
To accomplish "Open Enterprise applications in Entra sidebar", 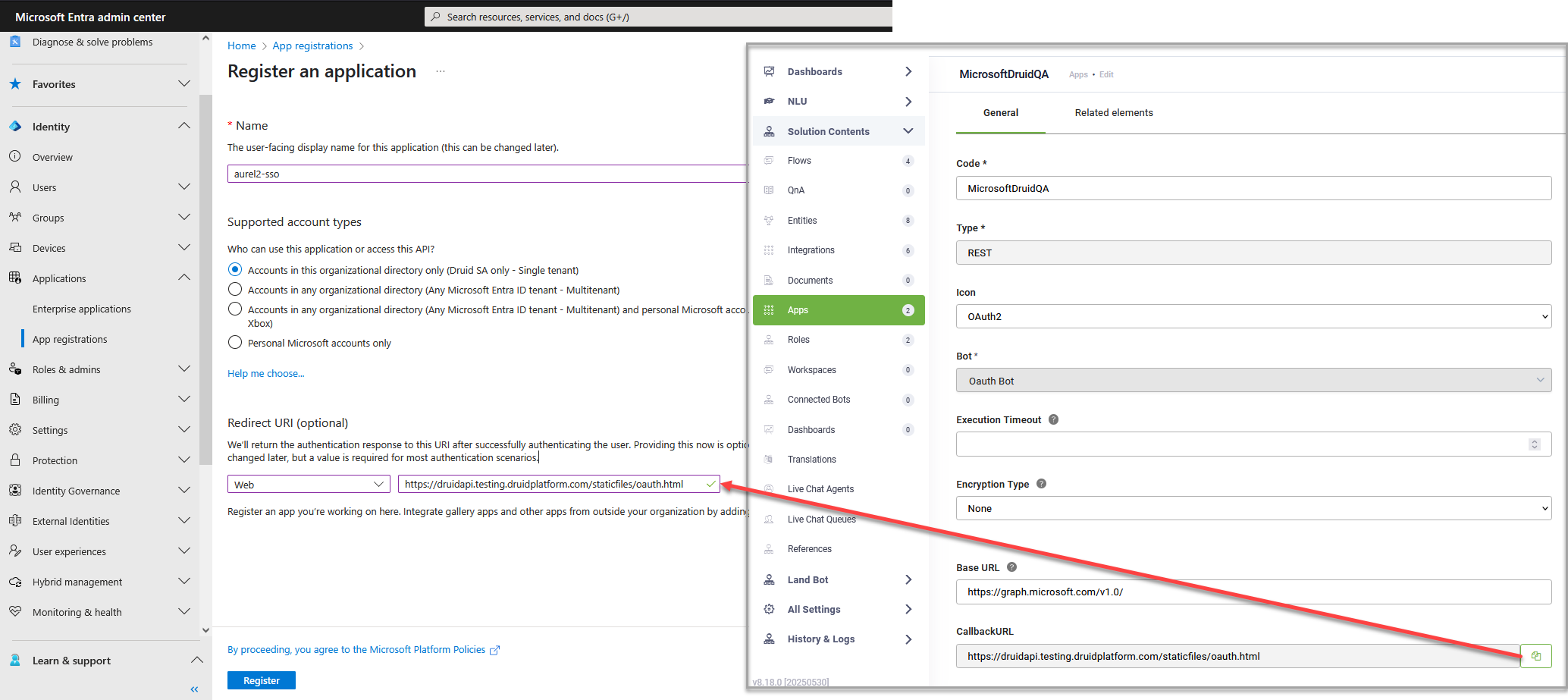I will coord(82,309).
